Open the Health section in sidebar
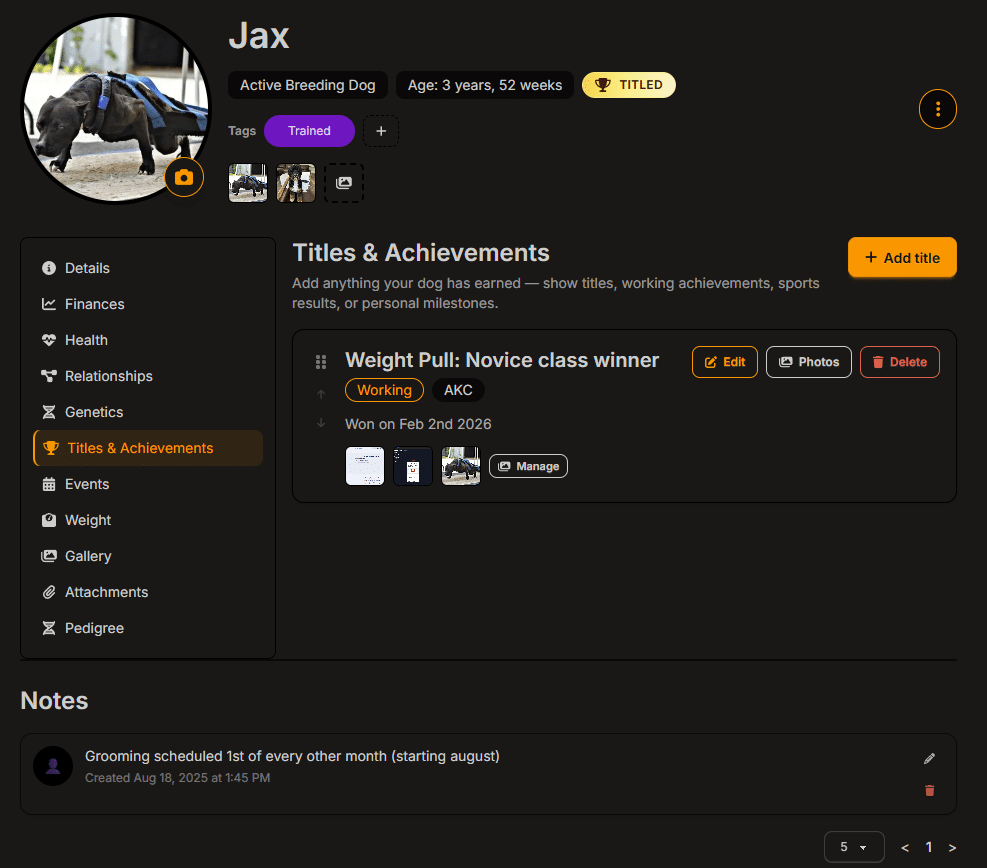Screen dimensions: 987x868 pyautogui.click(x=86, y=340)
